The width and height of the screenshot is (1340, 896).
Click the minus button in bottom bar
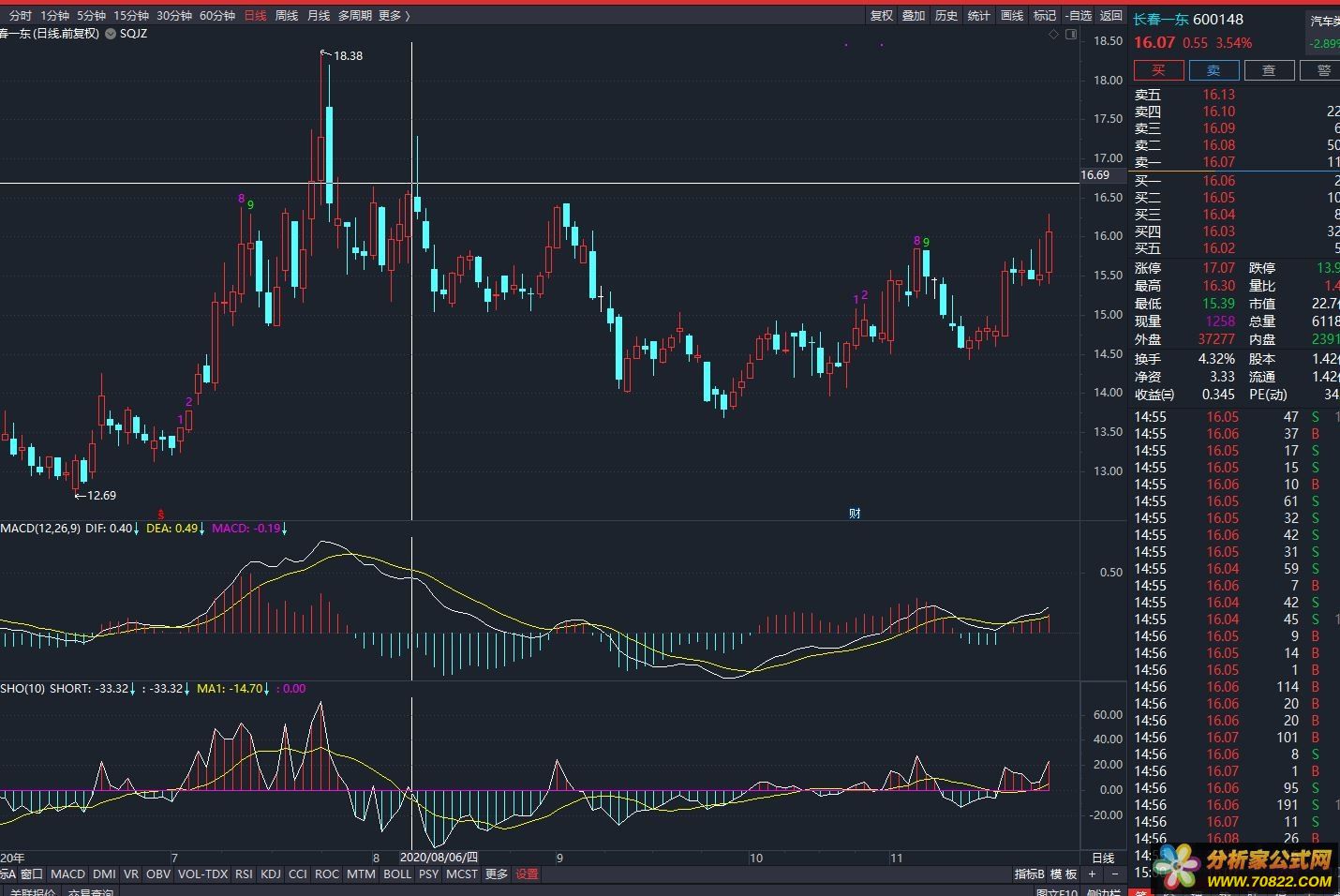(x=1114, y=874)
